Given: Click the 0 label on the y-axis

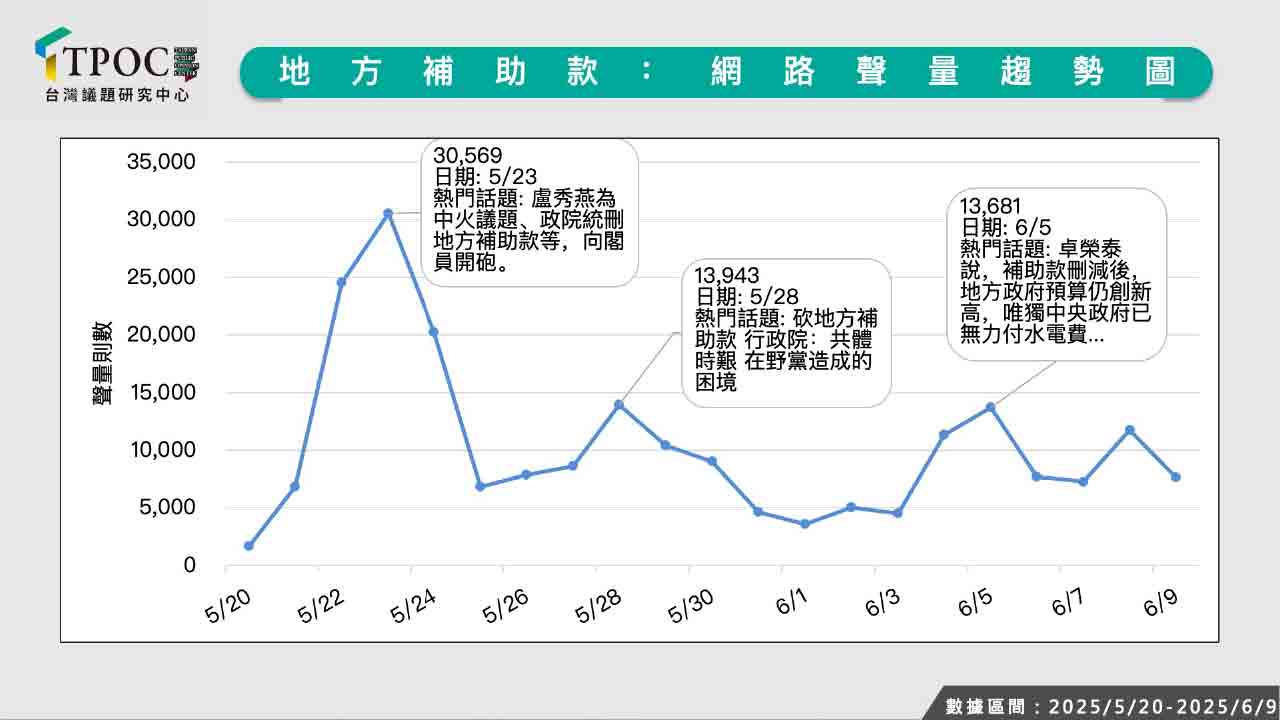Looking at the screenshot, I should [189, 566].
